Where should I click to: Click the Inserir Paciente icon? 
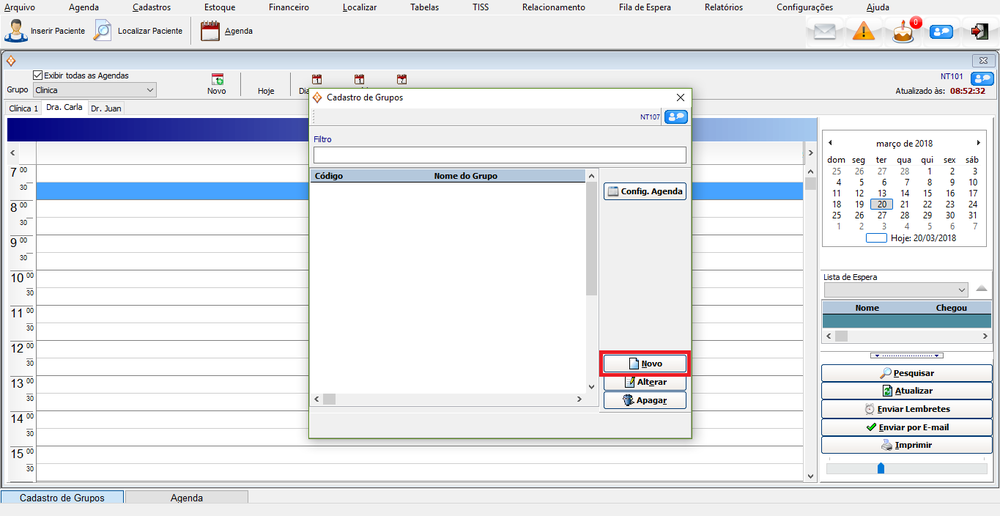click(x=16, y=30)
